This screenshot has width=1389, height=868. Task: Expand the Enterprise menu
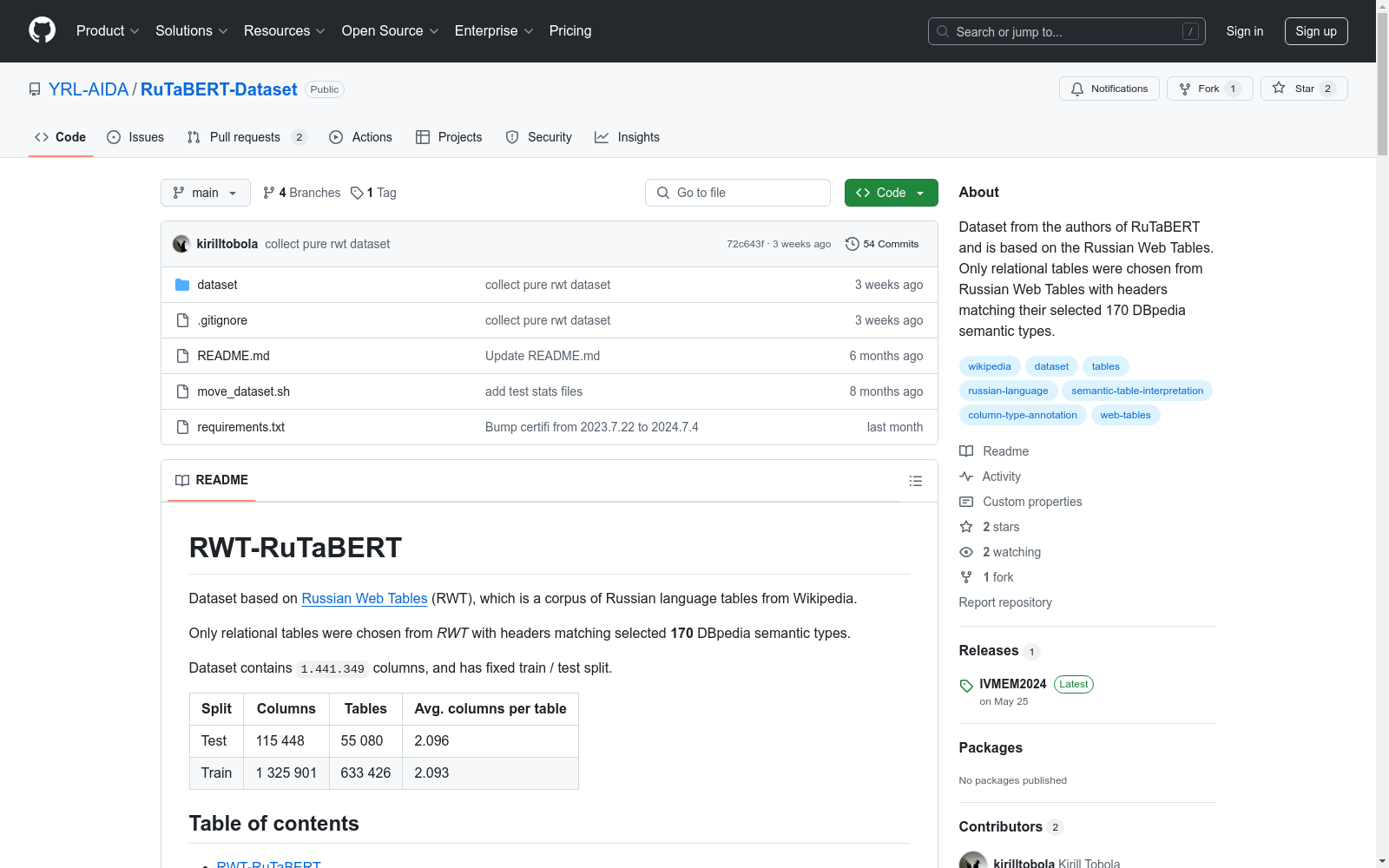[494, 31]
